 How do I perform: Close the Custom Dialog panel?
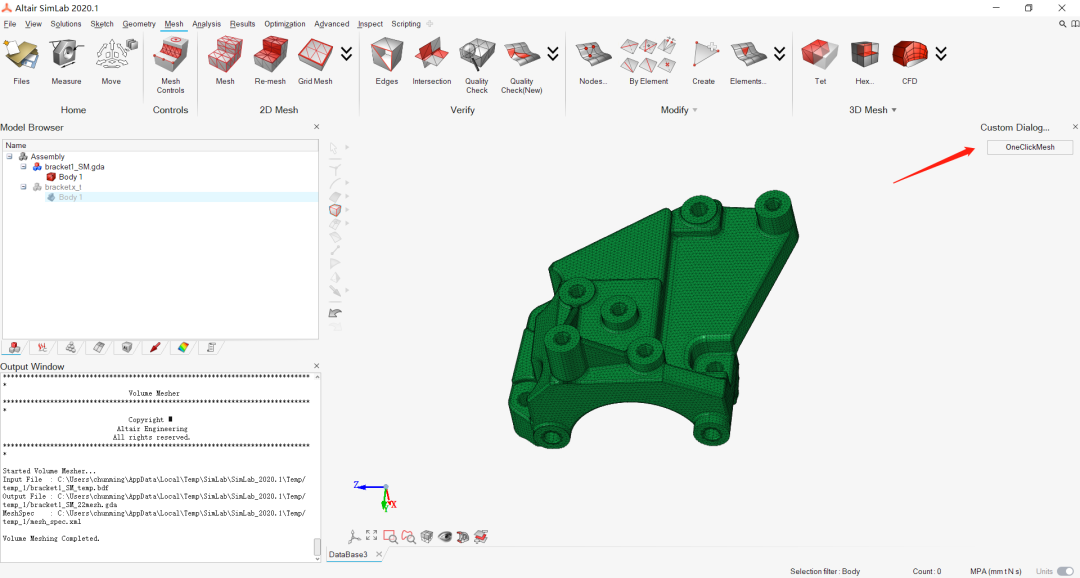pos(1075,127)
